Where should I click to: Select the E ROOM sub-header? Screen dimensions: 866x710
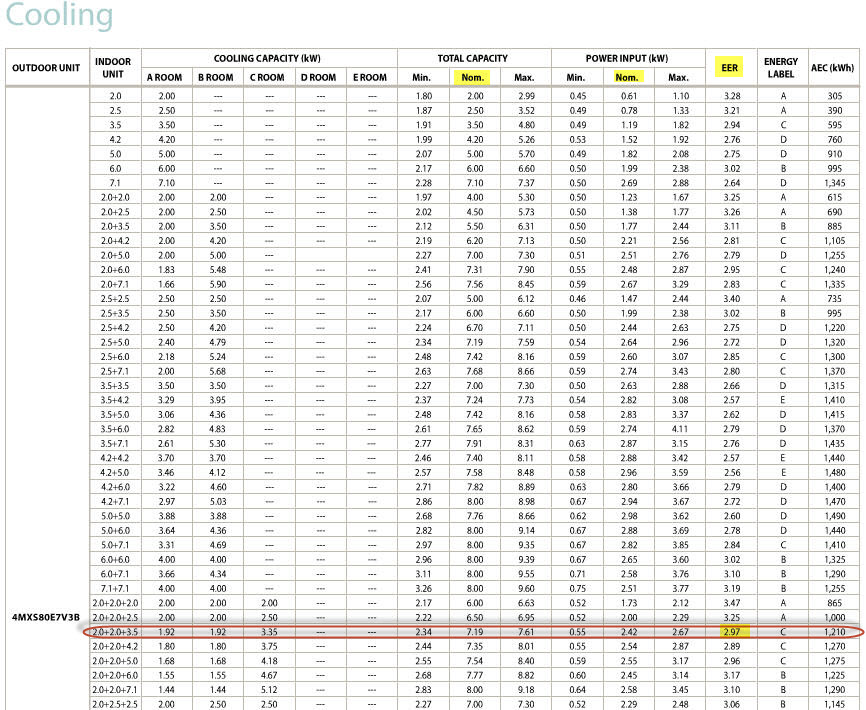(x=371, y=78)
